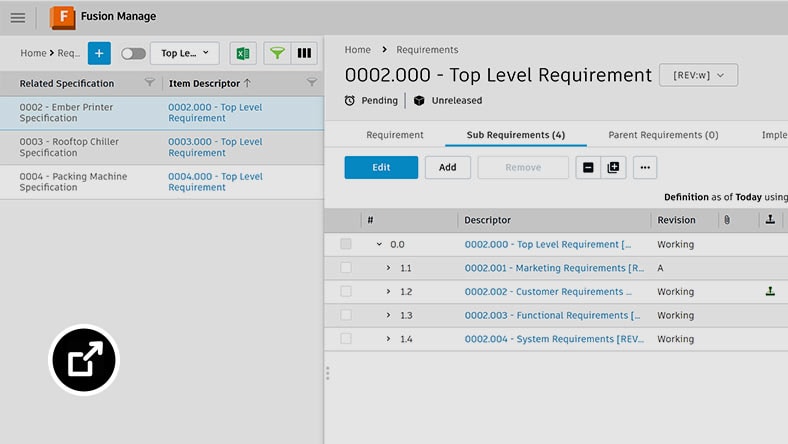This screenshot has width=788, height=444.
Task: Flip the toggle switch beside Top Level dropdown
Action: [133, 54]
